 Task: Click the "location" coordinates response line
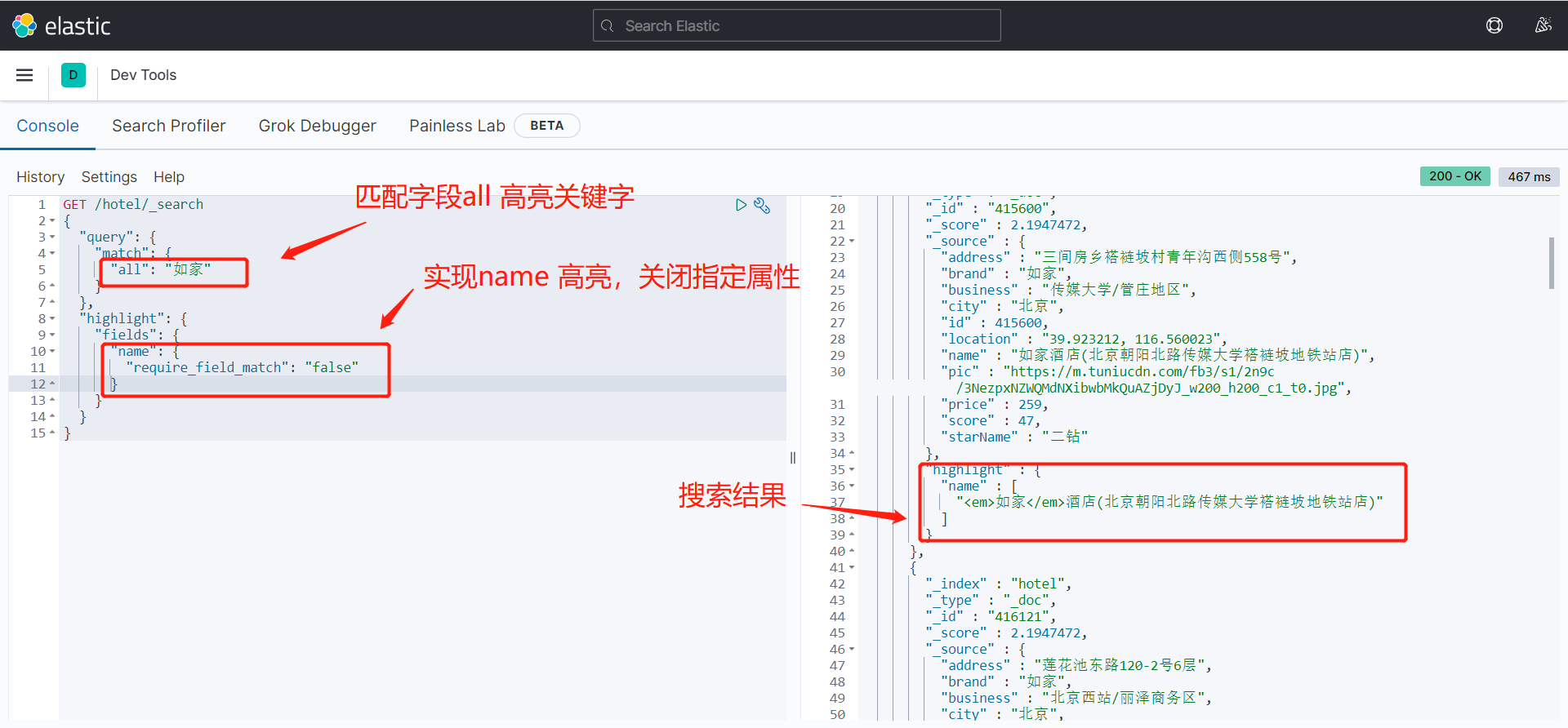[x=1084, y=340]
